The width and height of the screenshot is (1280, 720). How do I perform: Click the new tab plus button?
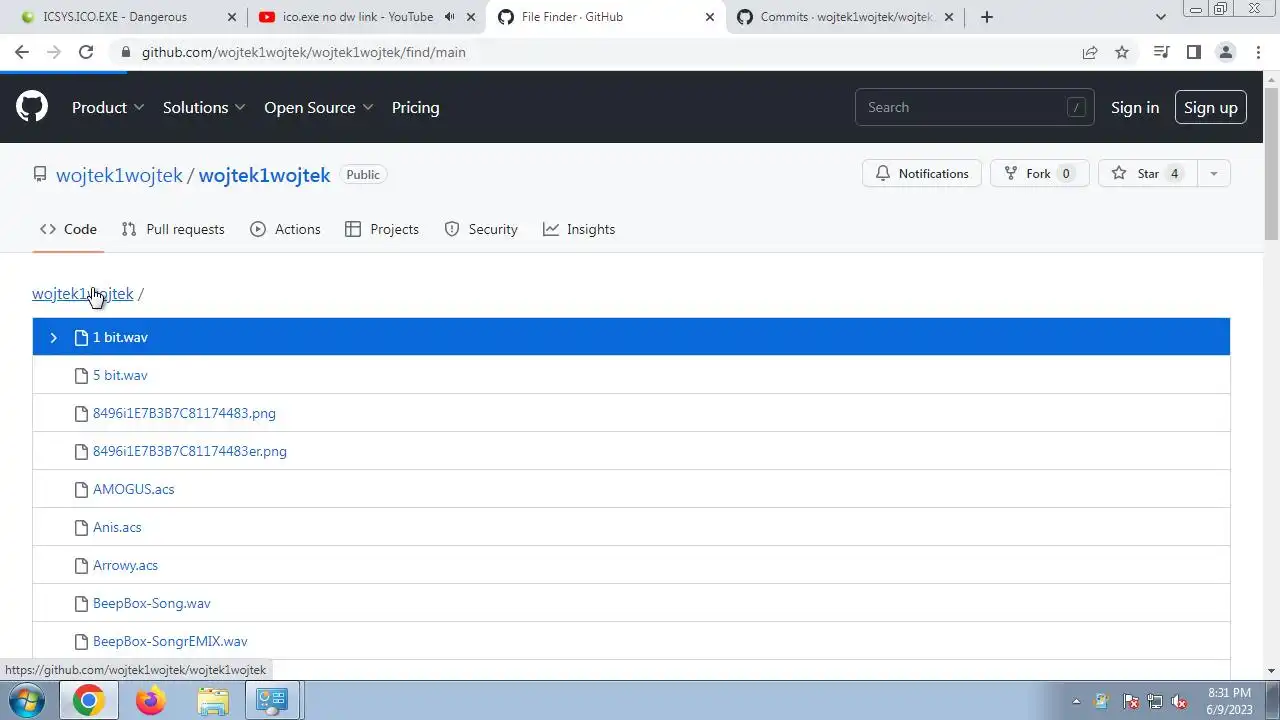tap(987, 17)
